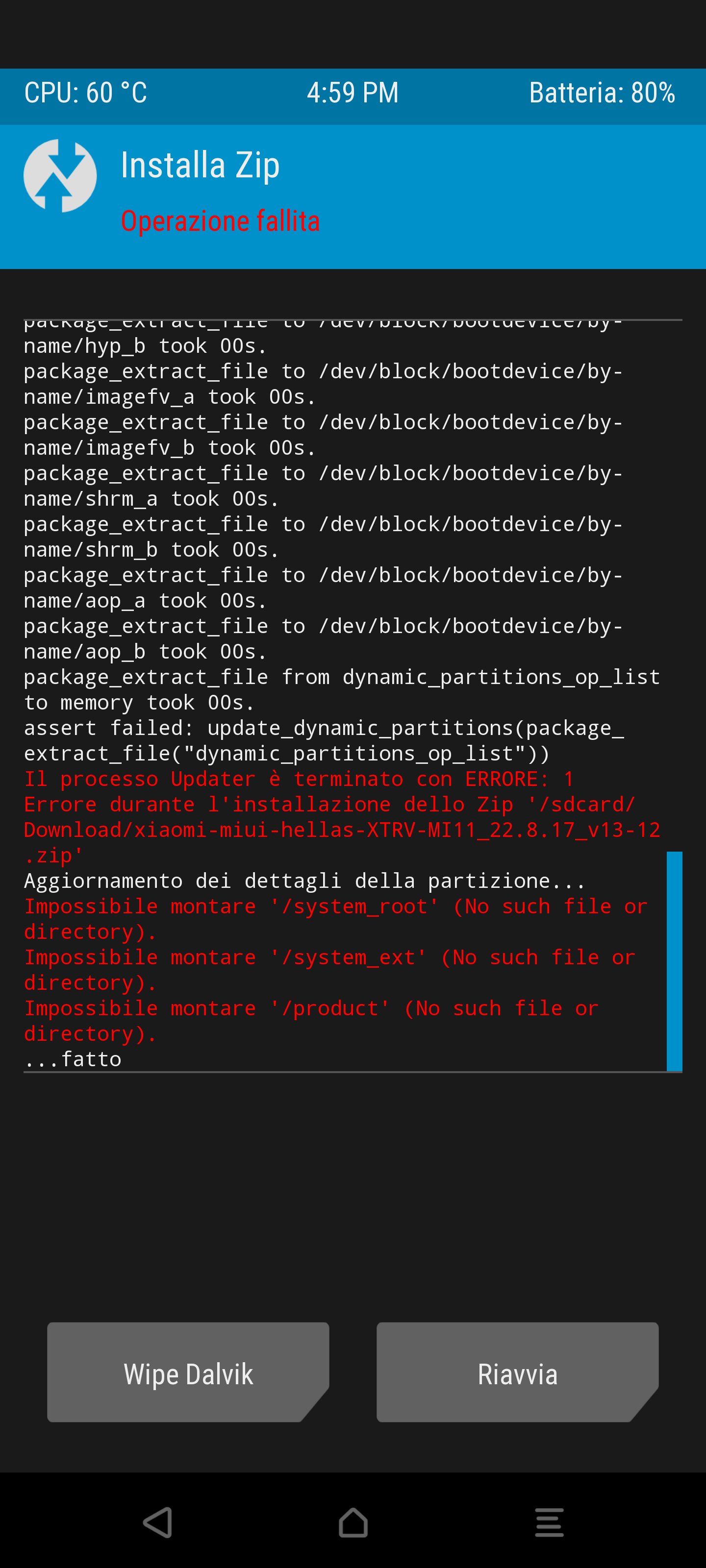This screenshot has height=1568, width=706.
Task: Click the Installa Zip title
Action: (201, 165)
